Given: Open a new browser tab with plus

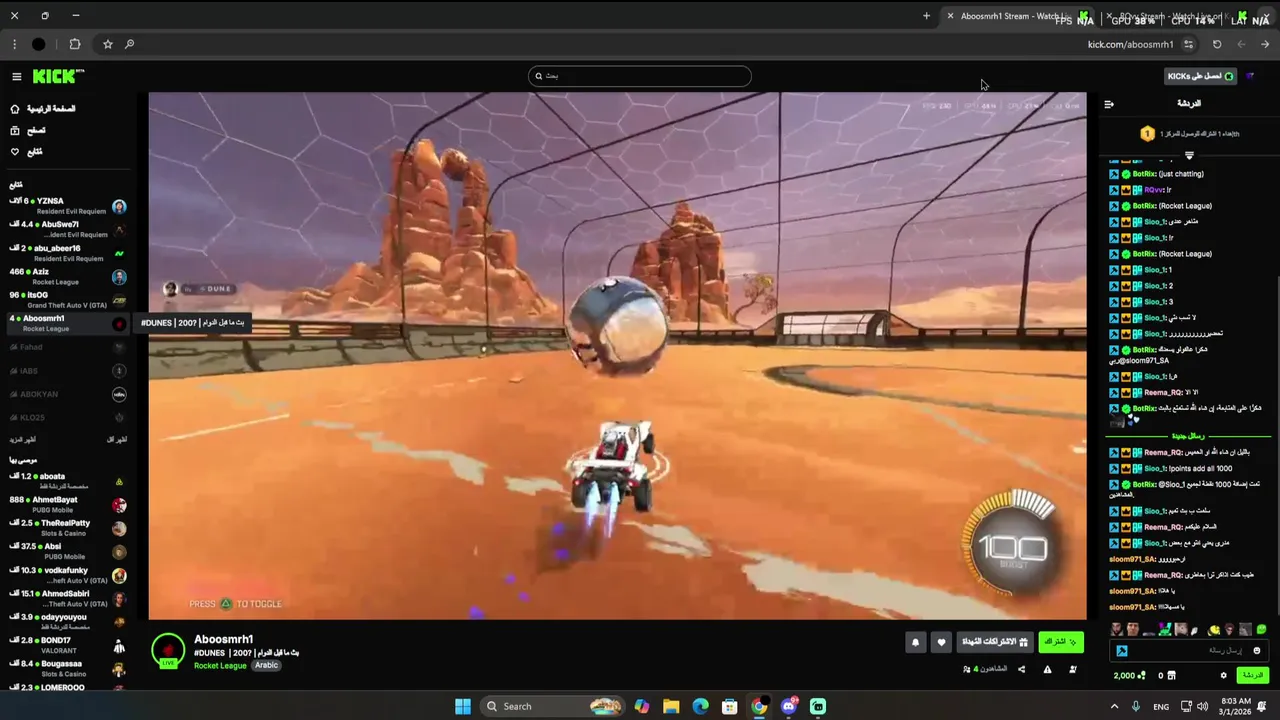Looking at the screenshot, I should pos(926,16).
